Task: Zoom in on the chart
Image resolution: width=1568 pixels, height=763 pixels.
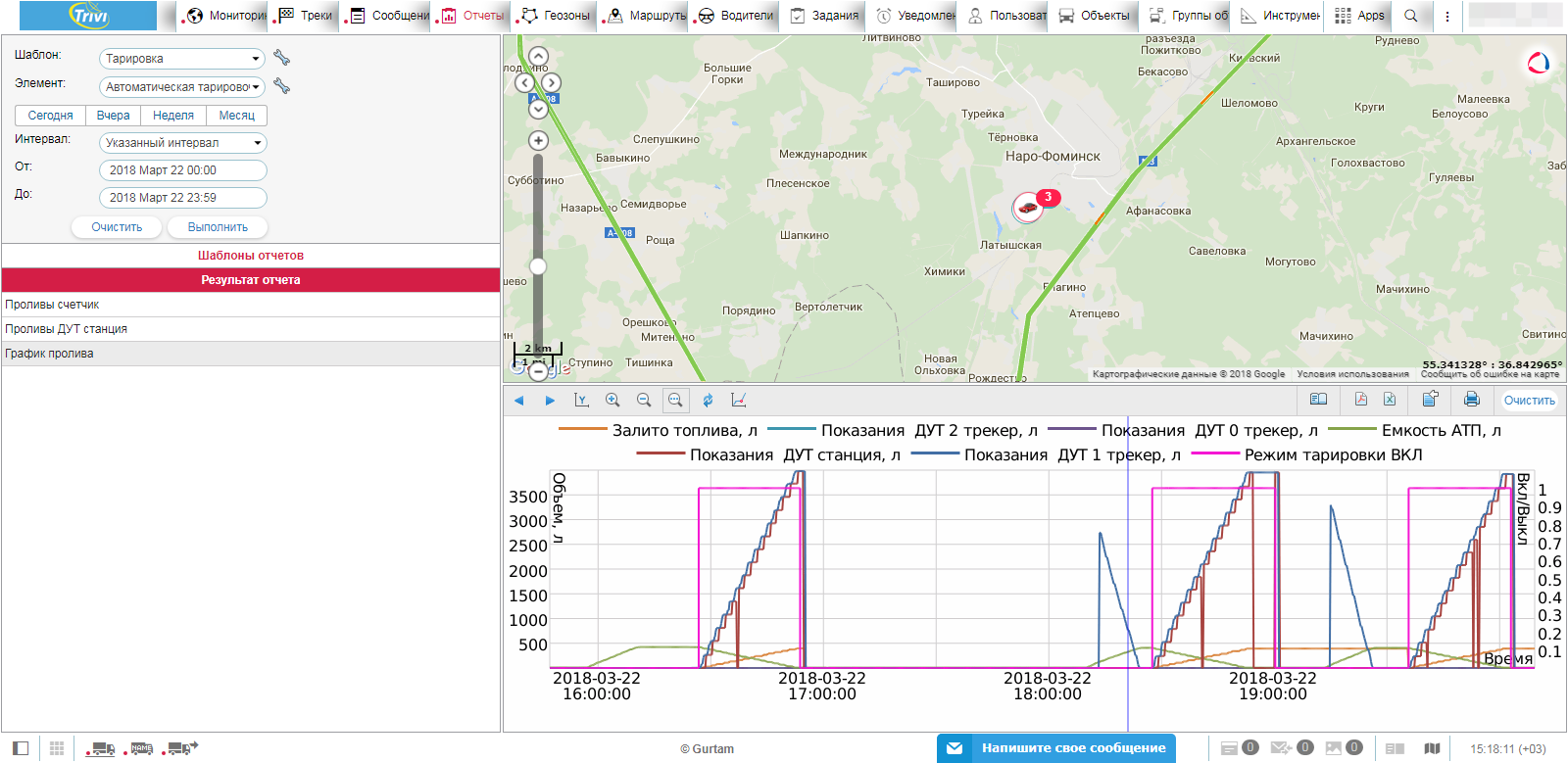Action: (x=612, y=400)
